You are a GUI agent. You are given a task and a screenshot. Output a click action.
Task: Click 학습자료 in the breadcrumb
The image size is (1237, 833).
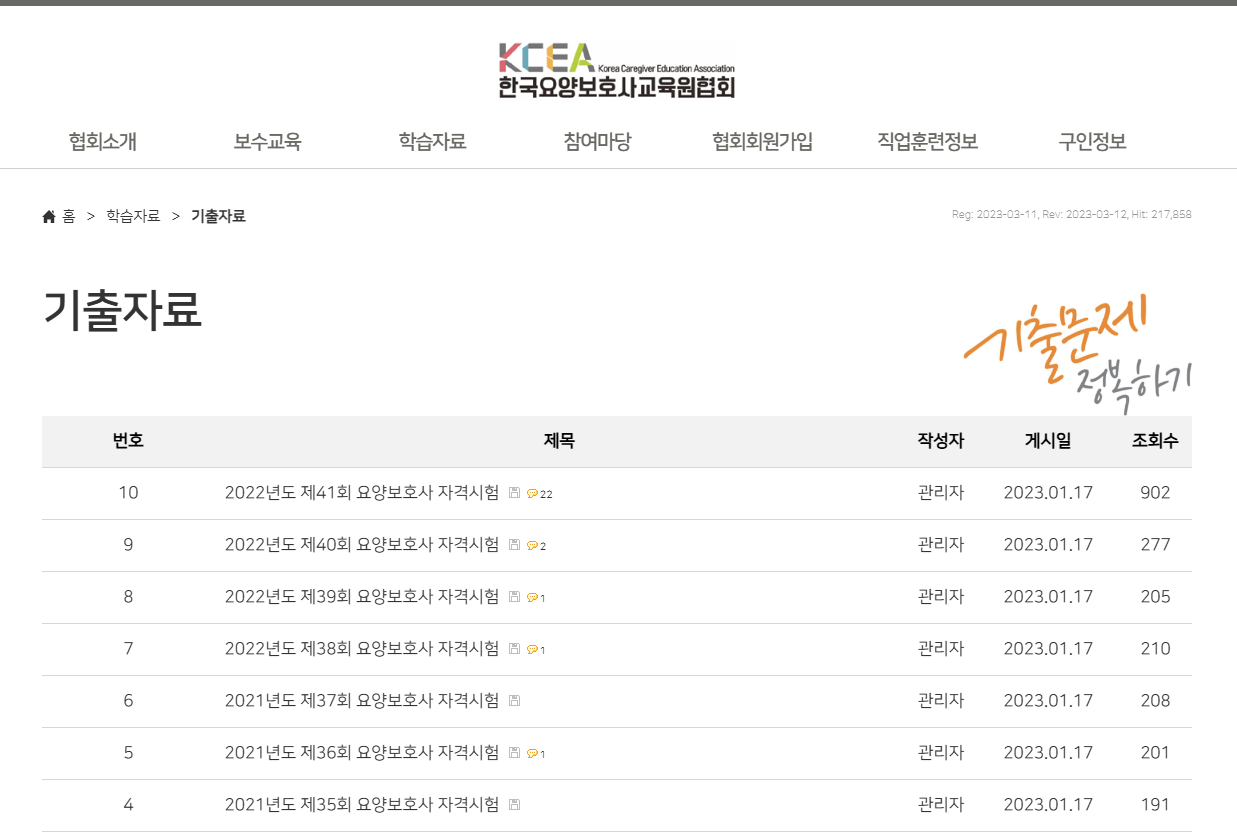point(133,216)
